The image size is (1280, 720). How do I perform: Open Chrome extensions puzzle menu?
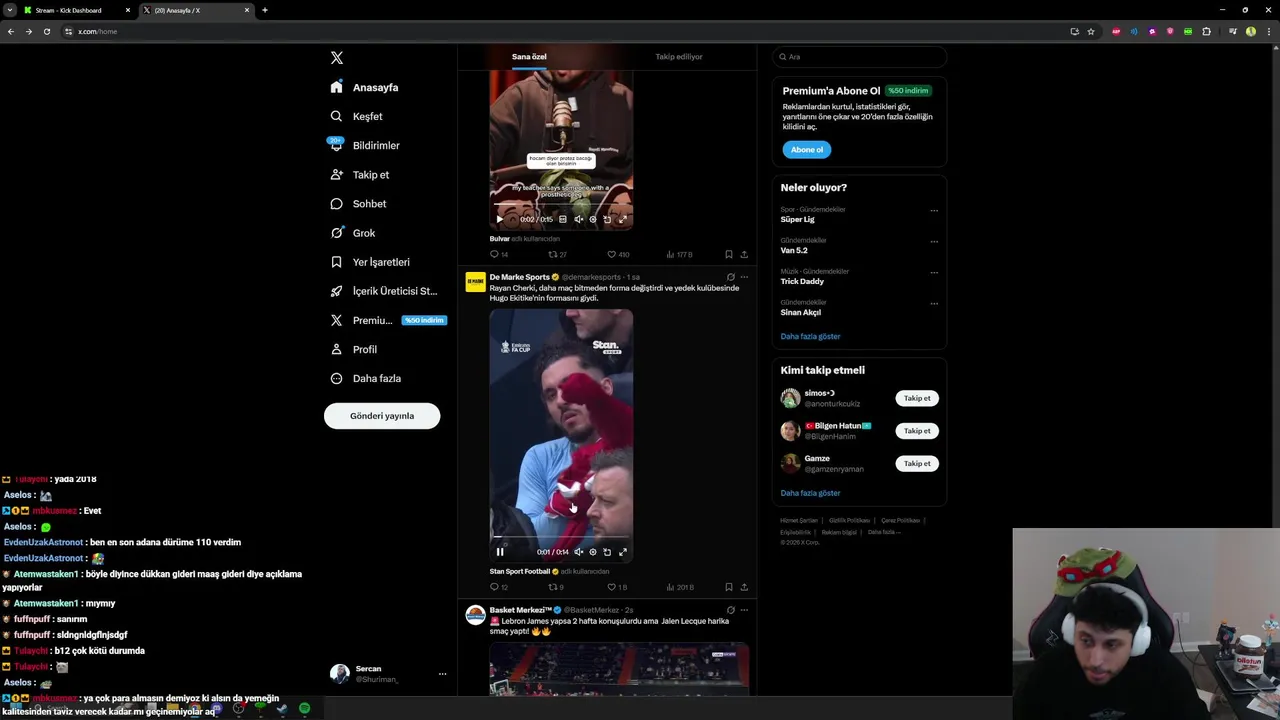click(x=1206, y=31)
